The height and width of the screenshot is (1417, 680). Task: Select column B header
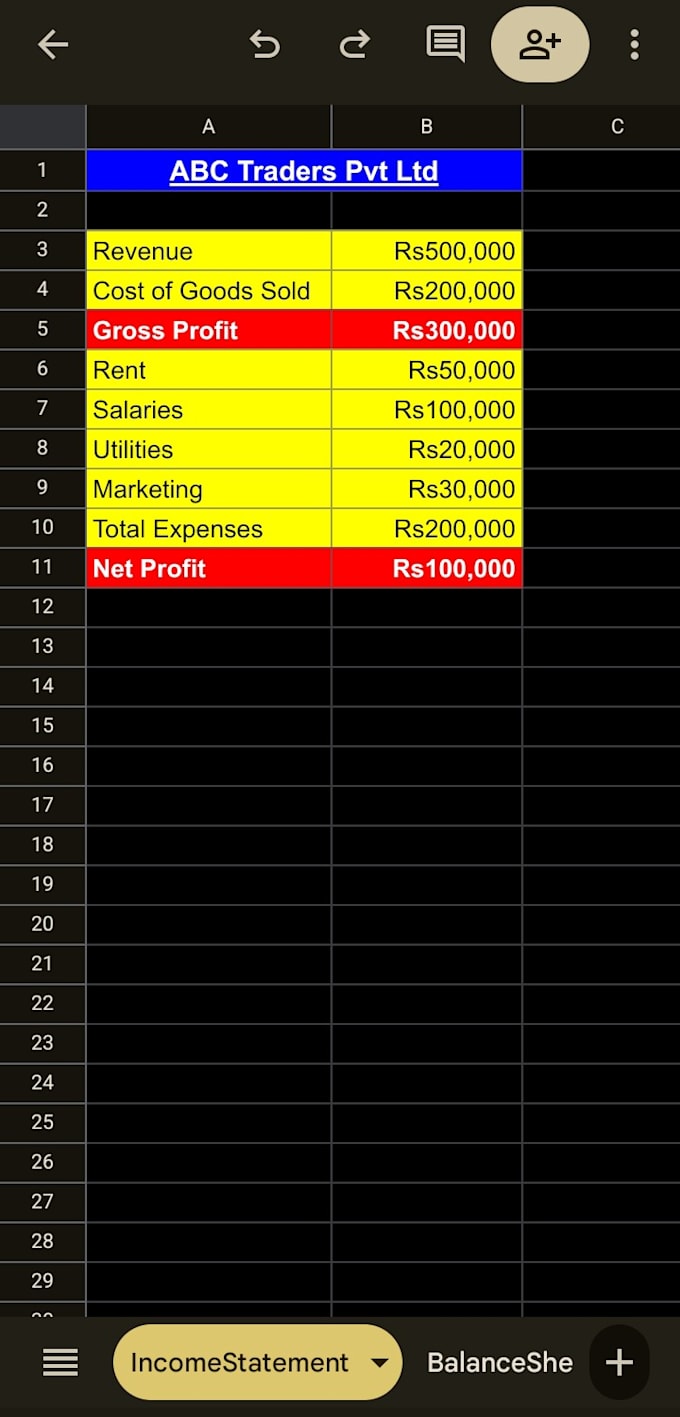tap(427, 127)
